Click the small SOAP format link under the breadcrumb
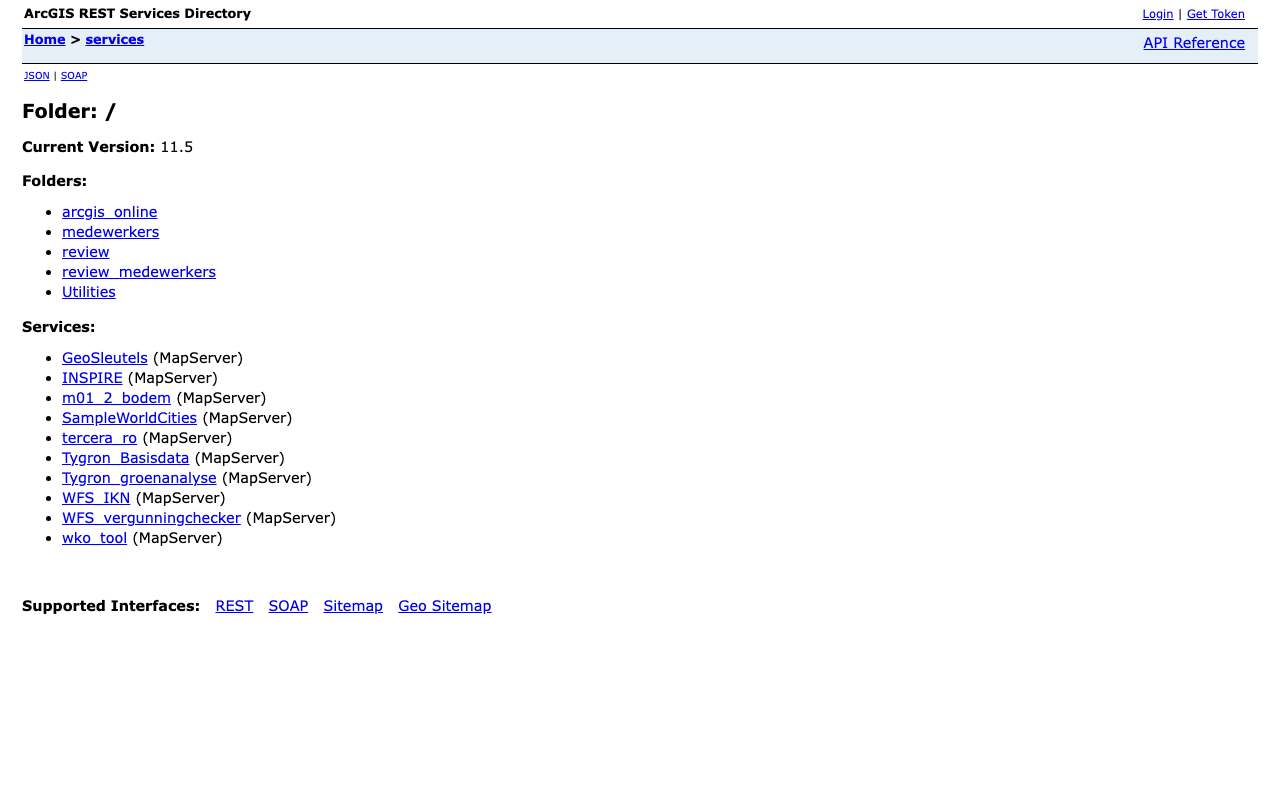1280x800 pixels. [74, 76]
